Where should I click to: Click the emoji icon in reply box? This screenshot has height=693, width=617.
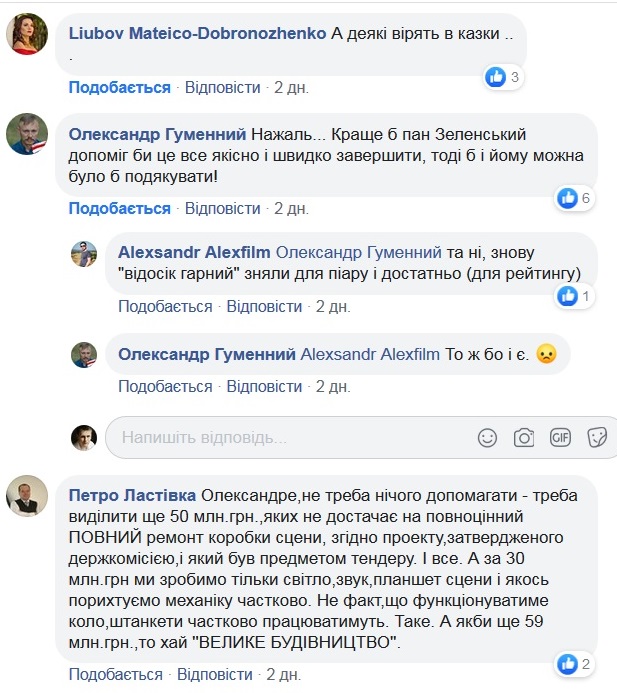point(487,437)
